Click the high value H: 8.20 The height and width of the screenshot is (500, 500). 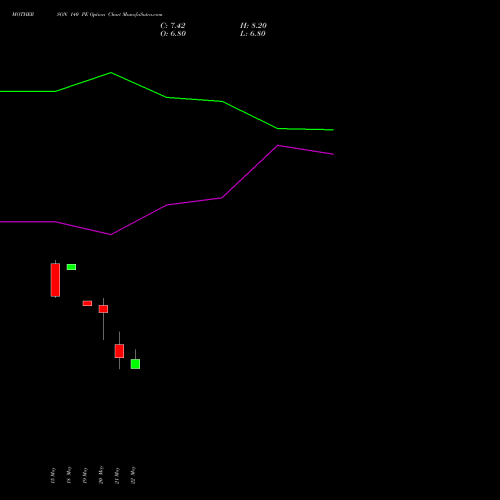point(253,25)
